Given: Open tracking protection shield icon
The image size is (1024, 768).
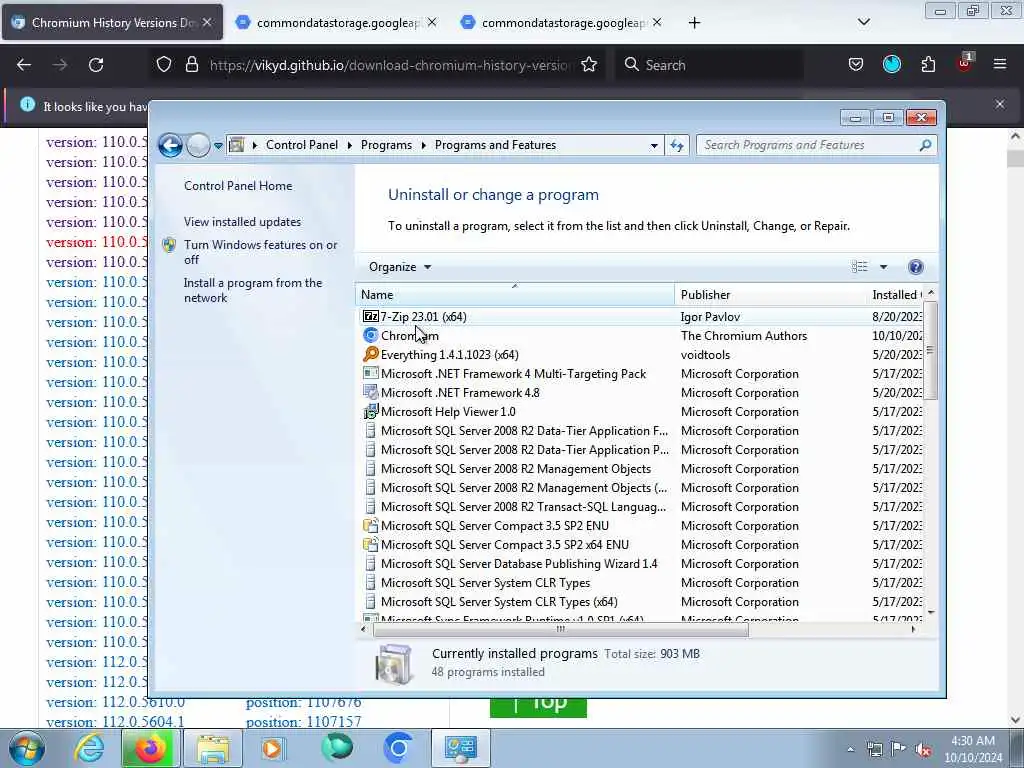Looking at the screenshot, I should (x=164, y=65).
